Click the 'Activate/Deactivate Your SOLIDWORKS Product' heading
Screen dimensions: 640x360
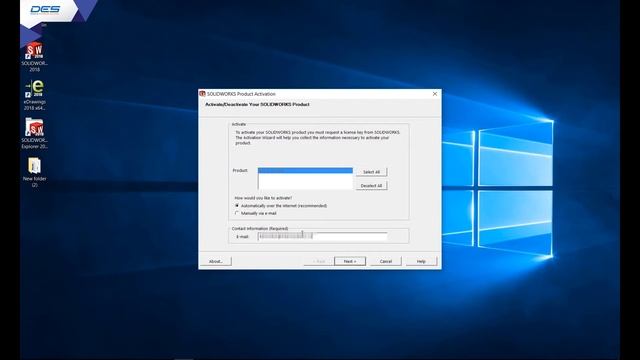point(257,104)
